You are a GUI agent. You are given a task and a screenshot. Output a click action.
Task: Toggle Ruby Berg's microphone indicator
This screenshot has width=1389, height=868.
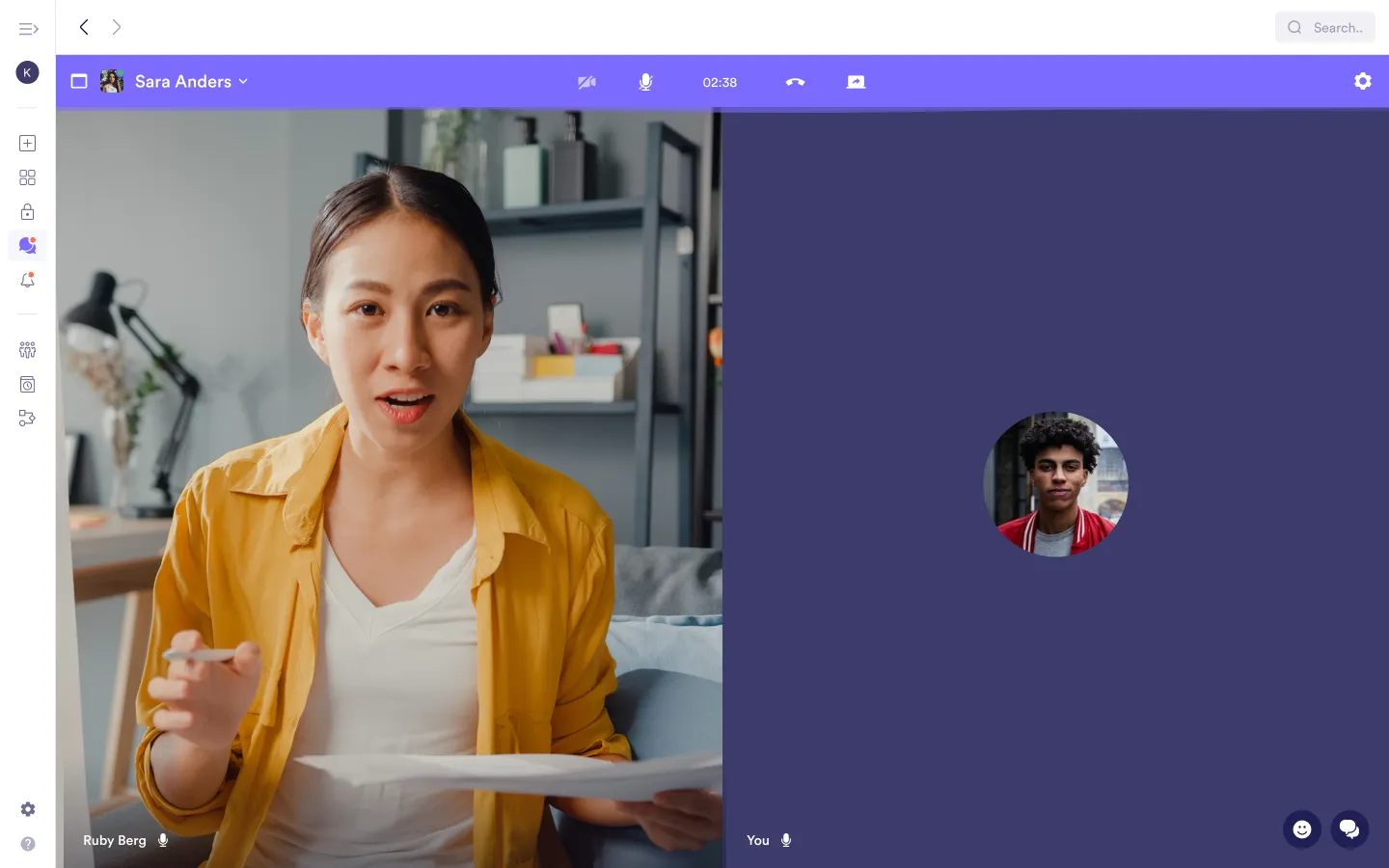pos(163,840)
